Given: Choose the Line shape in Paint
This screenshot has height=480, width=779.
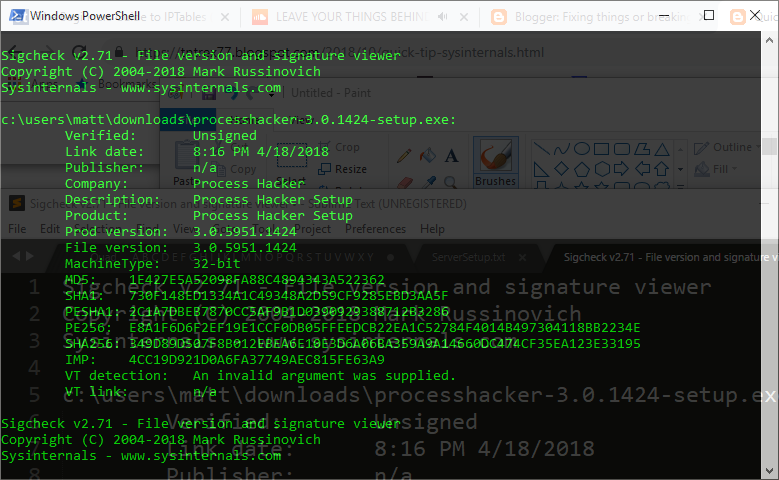Looking at the screenshot, I should click(541, 149).
